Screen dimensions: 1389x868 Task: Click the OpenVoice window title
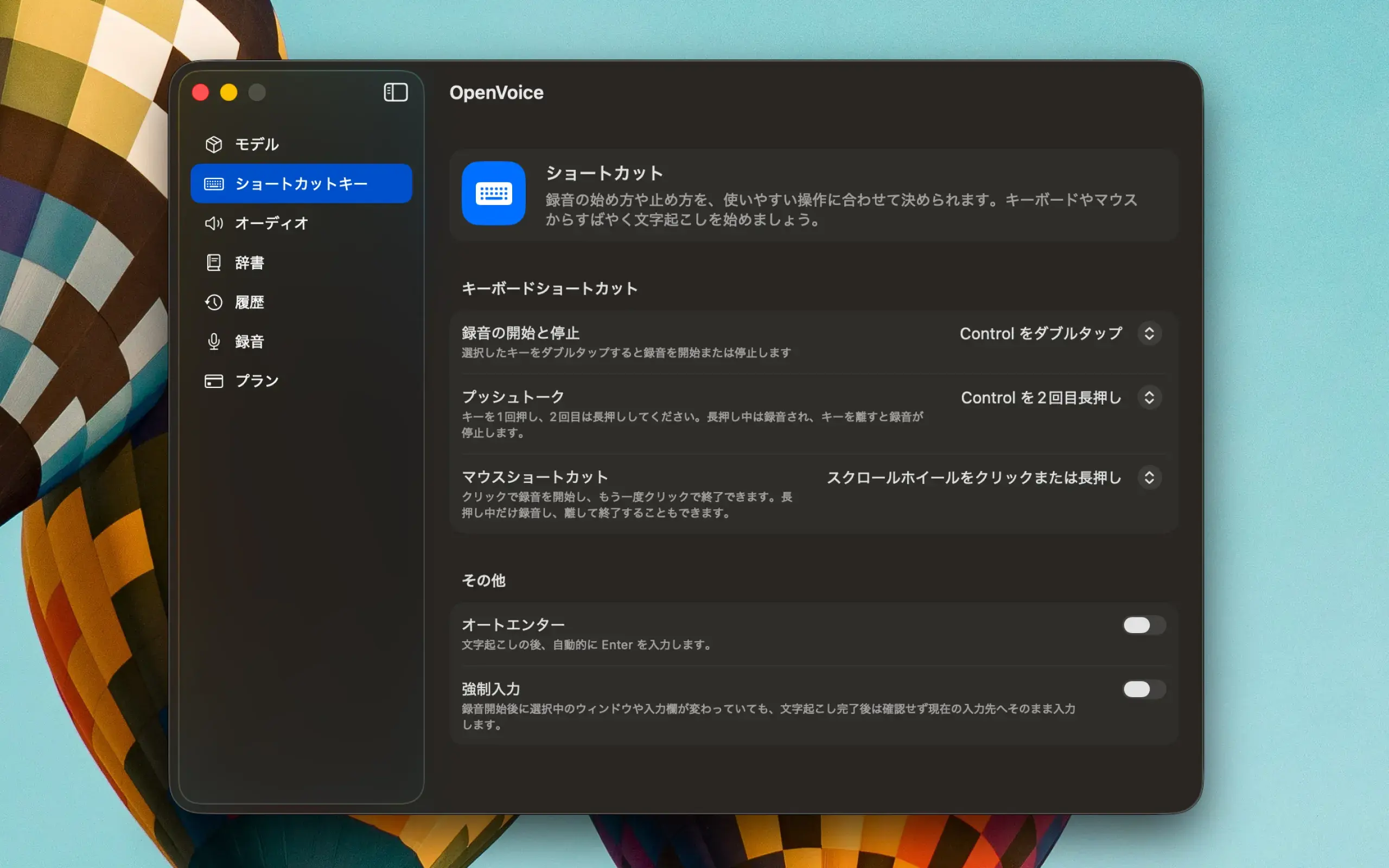click(497, 92)
